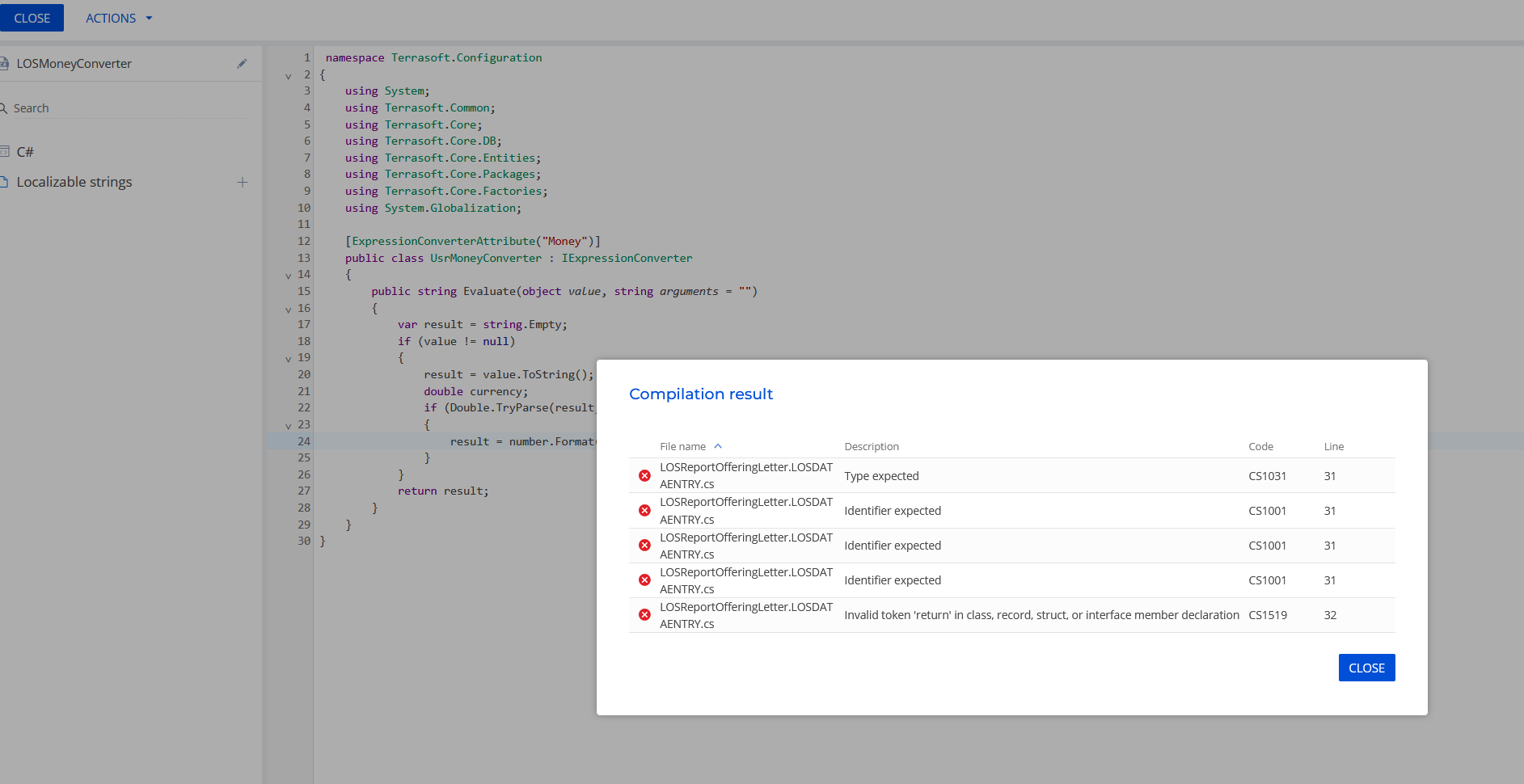The image size is (1524, 784).
Task: Click line 27 return result statement
Action: click(x=443, y=491)
